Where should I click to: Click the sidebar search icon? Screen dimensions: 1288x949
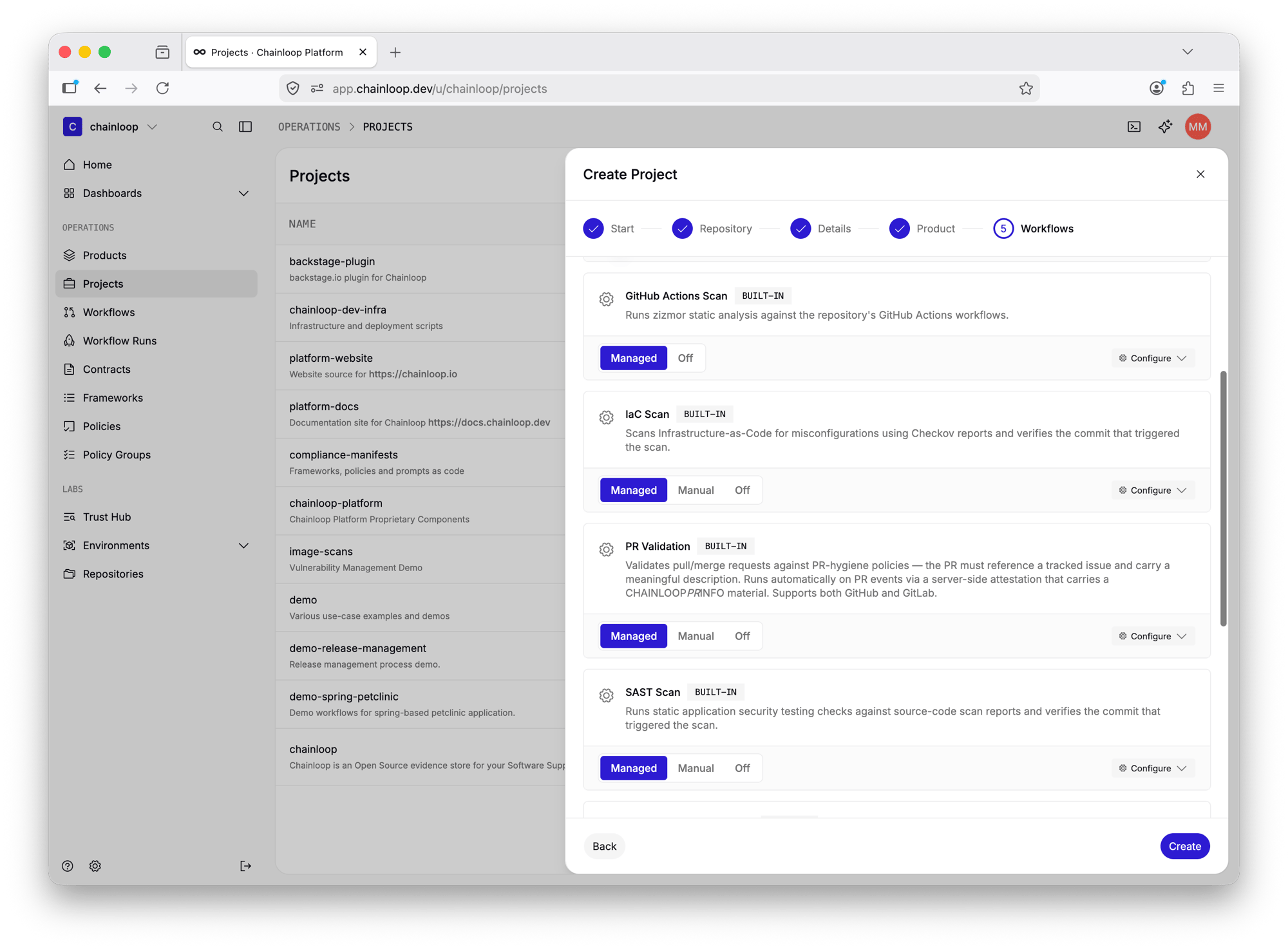tap(218, 127)
